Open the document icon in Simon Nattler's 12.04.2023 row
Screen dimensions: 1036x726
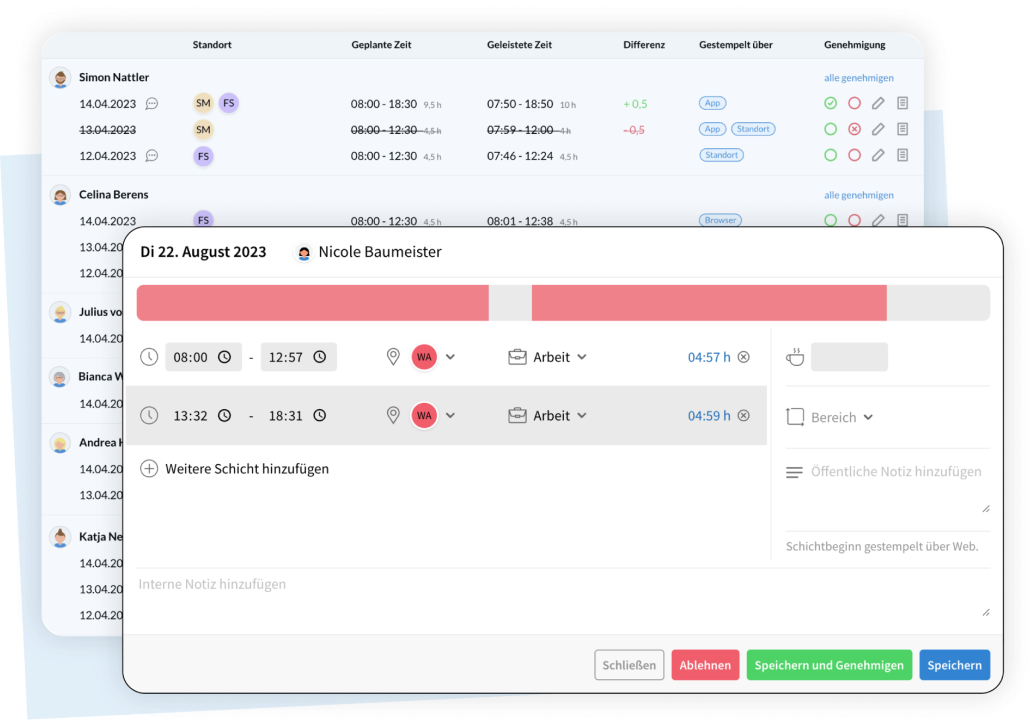[902, 155]
